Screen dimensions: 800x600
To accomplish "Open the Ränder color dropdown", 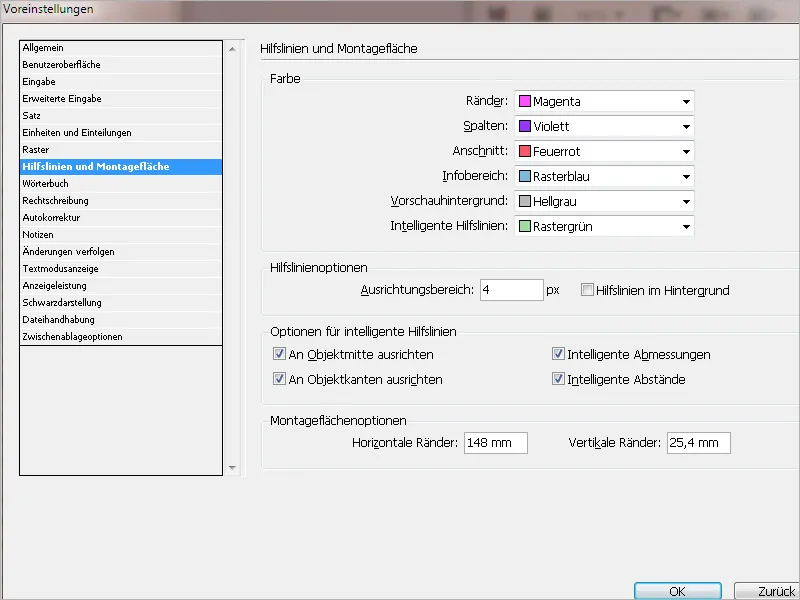I will click(605, 102).
